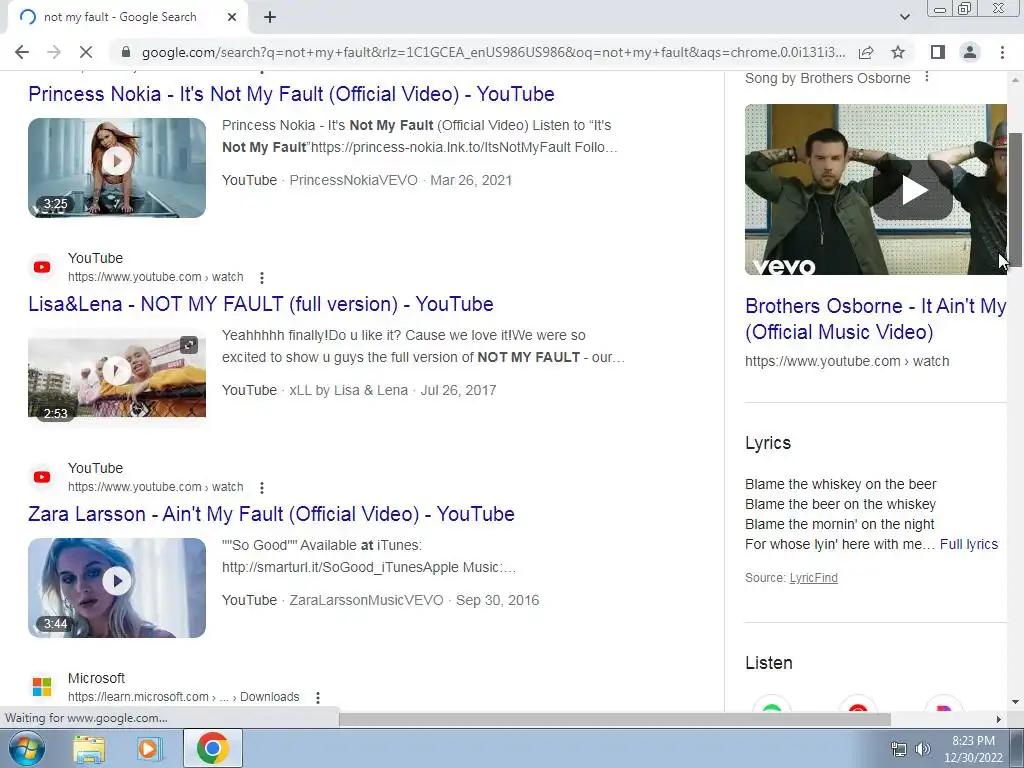The height and width of the screenshot is (768, 1024).
Task: Open Windows Explorer from the taskbar
Action: pyautogui.click(x=89, y=748)
